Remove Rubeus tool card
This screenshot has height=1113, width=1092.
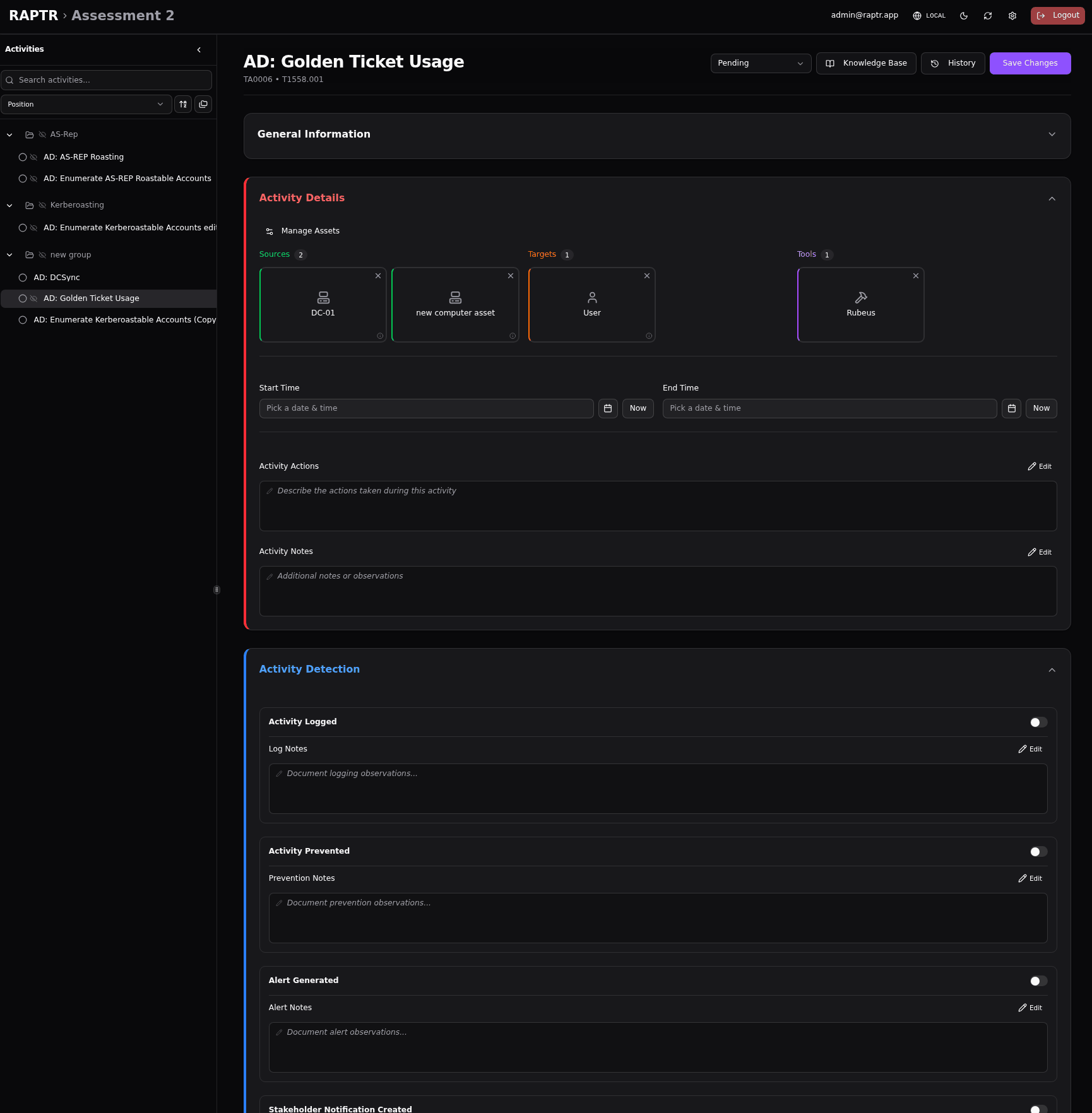916,276
